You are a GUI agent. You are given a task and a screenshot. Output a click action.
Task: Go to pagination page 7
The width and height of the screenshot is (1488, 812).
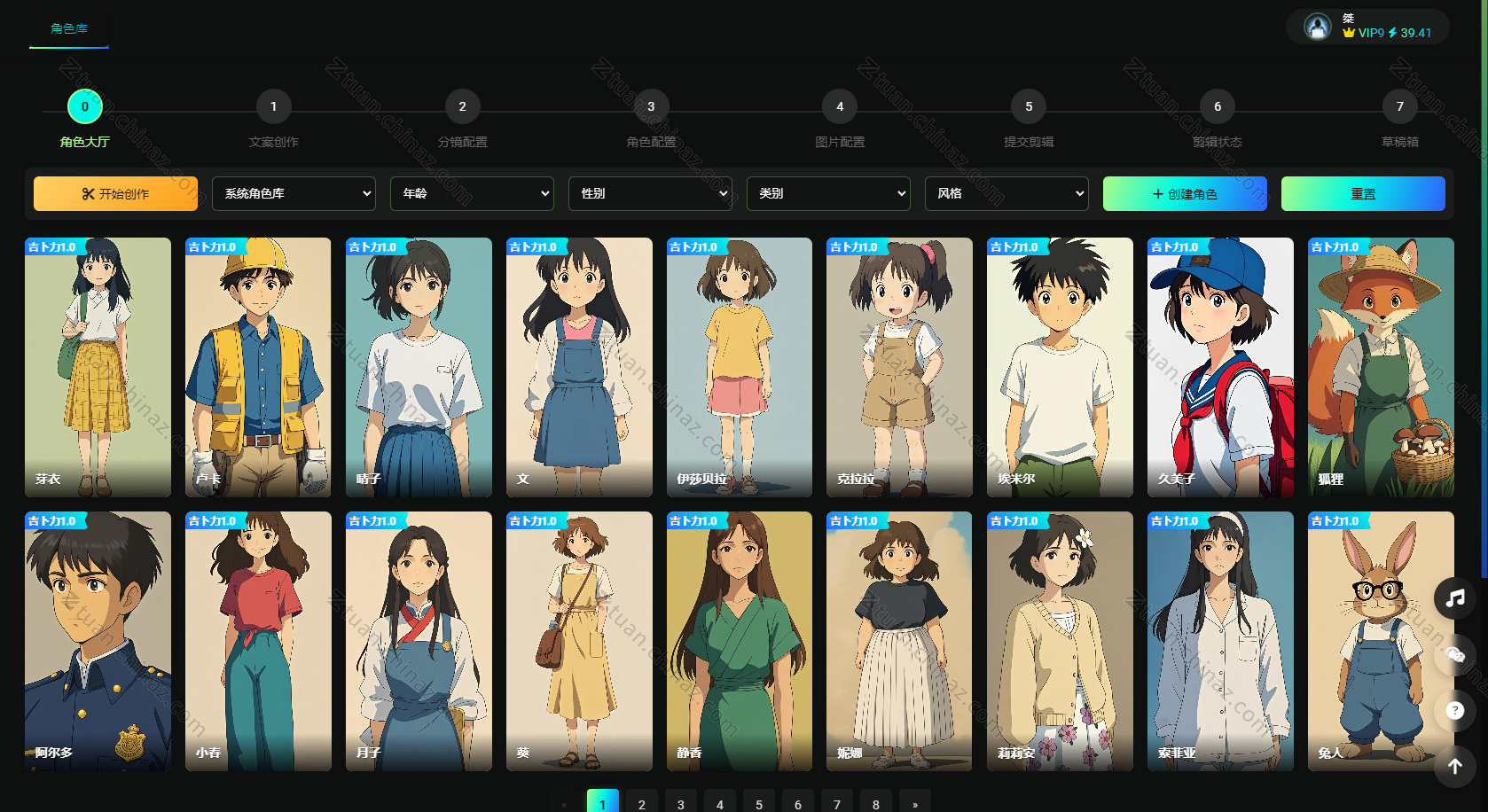tap(837, 802)
